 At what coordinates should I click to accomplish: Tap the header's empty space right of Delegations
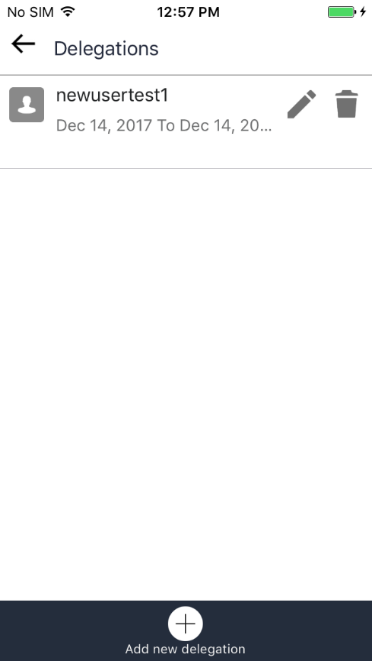pos(265,48)
